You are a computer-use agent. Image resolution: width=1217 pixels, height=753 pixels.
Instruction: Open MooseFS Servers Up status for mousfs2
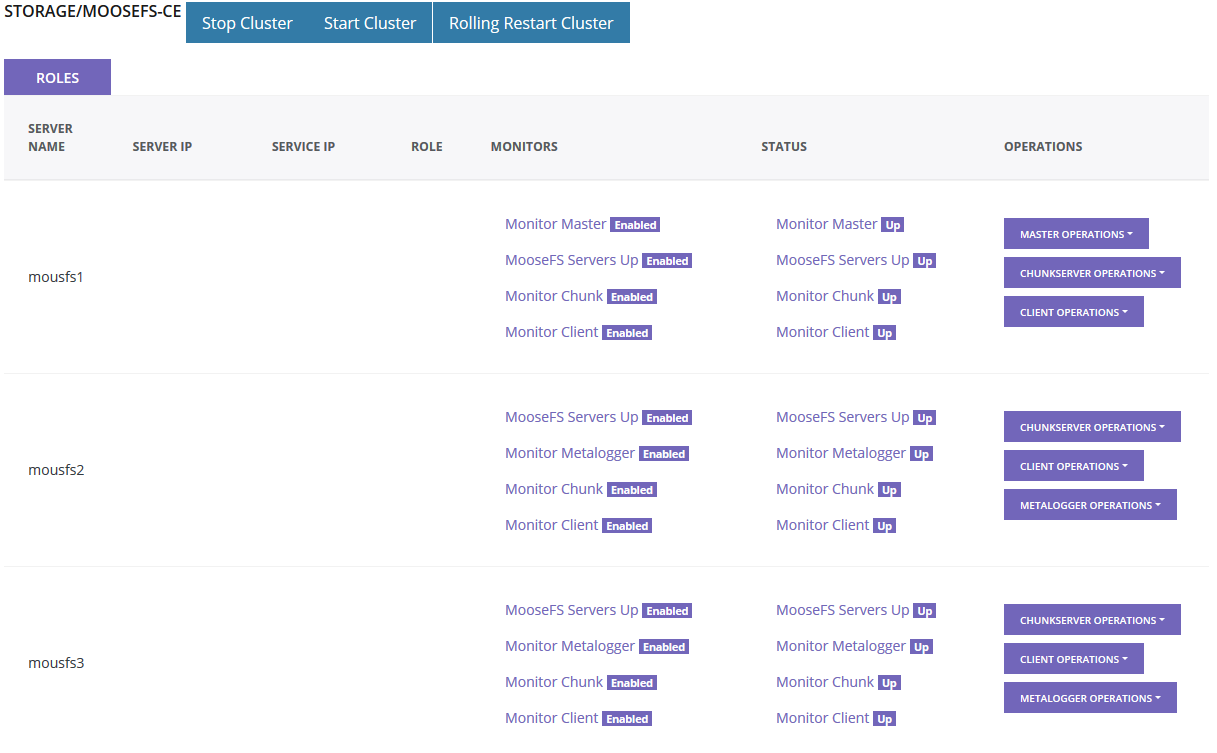843,417
